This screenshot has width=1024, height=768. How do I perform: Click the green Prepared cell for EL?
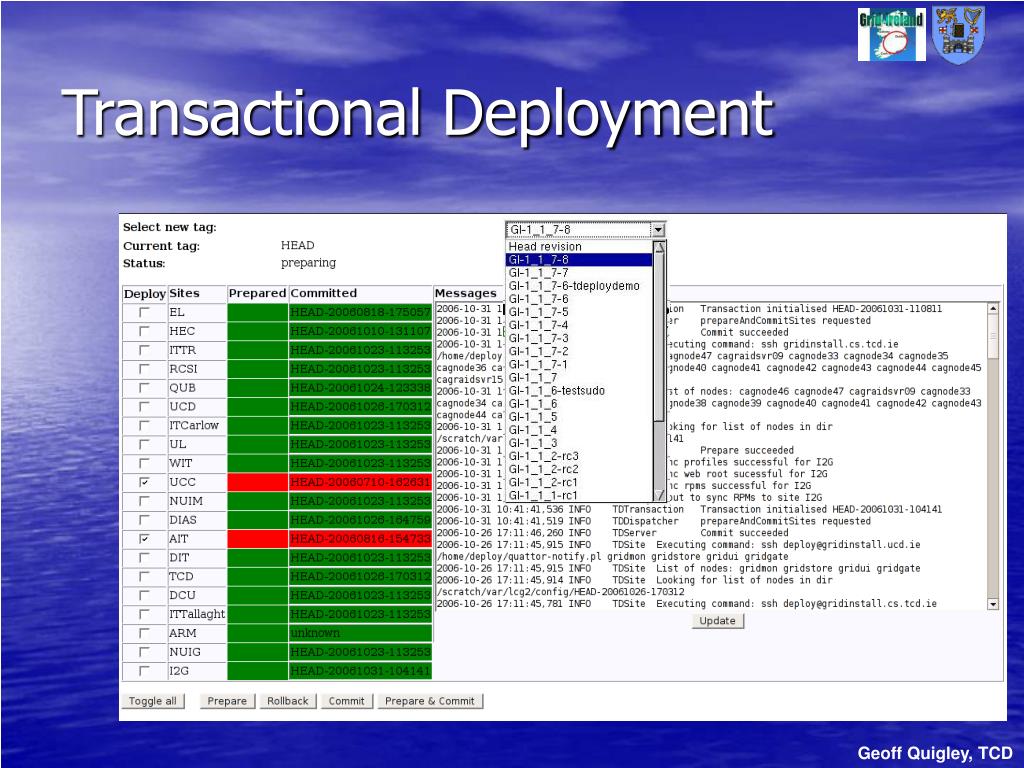pyautogui.click(x=257, y=312)
